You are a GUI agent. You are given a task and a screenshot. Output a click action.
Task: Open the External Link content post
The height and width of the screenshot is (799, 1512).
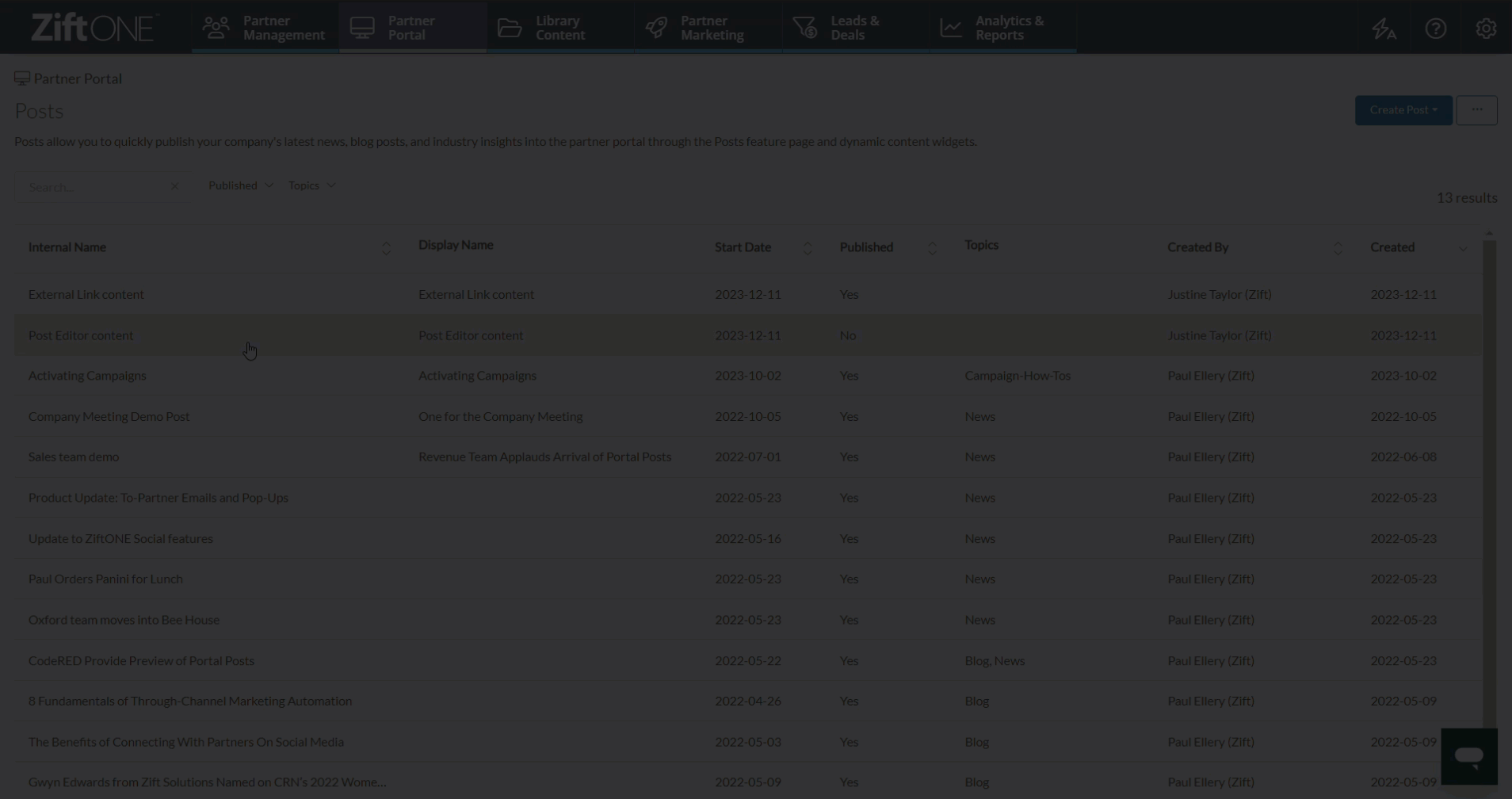(x=86, y=294)
